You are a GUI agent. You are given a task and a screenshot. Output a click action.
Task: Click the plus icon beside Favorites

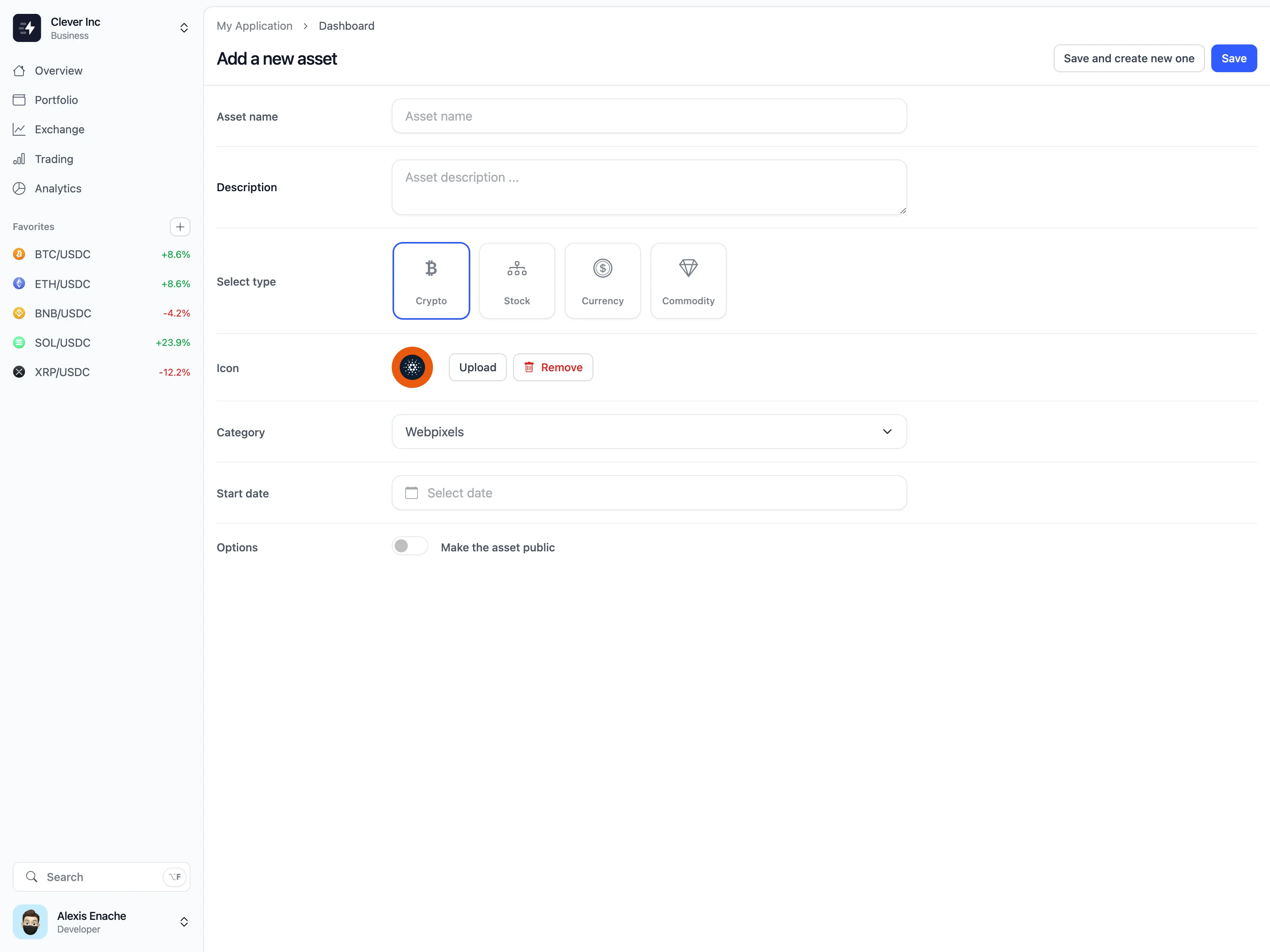(x=180, y=226)
